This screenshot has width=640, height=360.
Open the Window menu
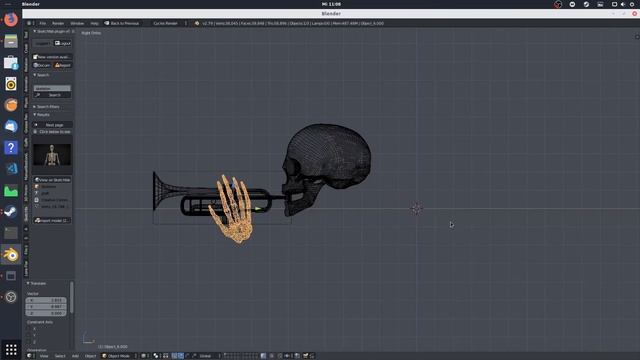(x=77, y=23)
